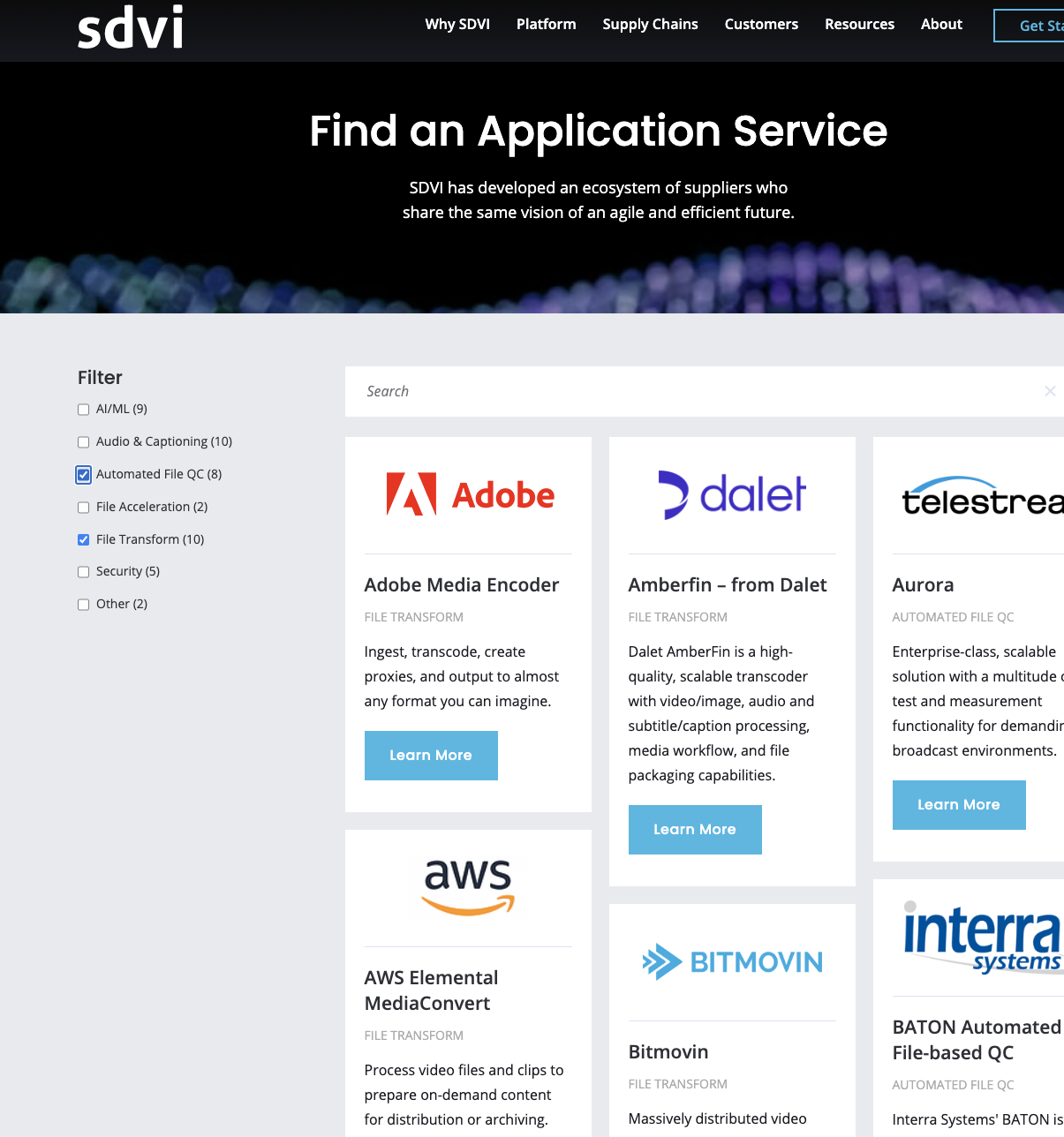This screenshot has height=1137, width=1064.
Task: Enable the AI/ML filter checkbox
Action: [x=83, y=410]
